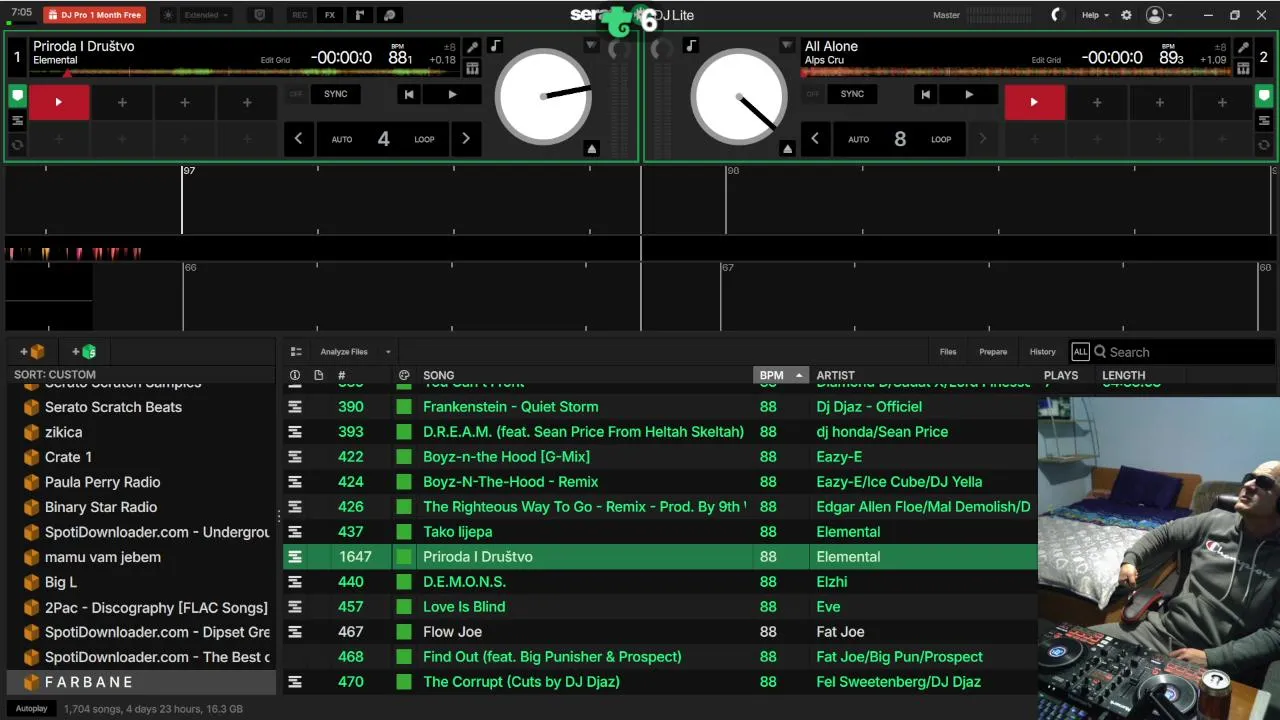Click deck 1 piano keys icon

pyautogui.click(x=472, y=68)
